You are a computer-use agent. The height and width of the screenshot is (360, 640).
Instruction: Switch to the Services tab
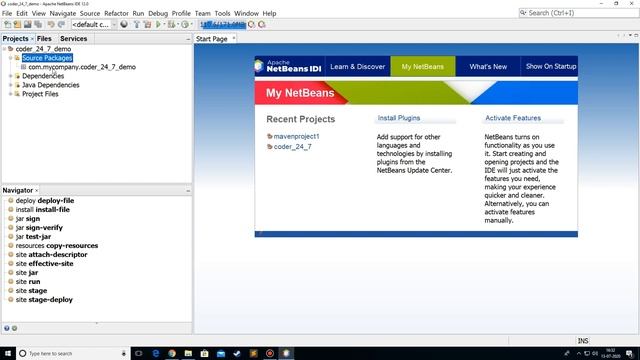(x=73, y=38)
